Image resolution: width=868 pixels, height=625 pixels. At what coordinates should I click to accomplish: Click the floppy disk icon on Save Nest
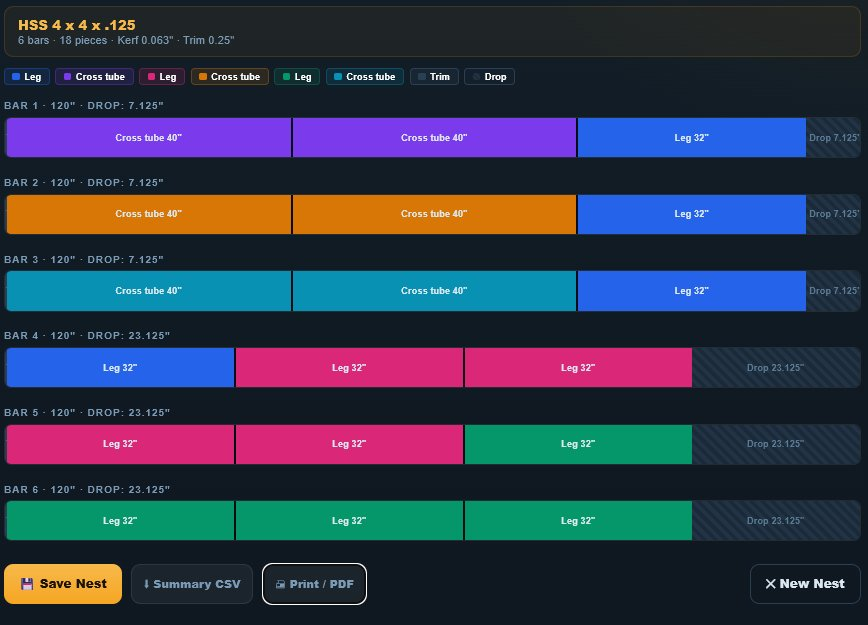coord(27,583)
